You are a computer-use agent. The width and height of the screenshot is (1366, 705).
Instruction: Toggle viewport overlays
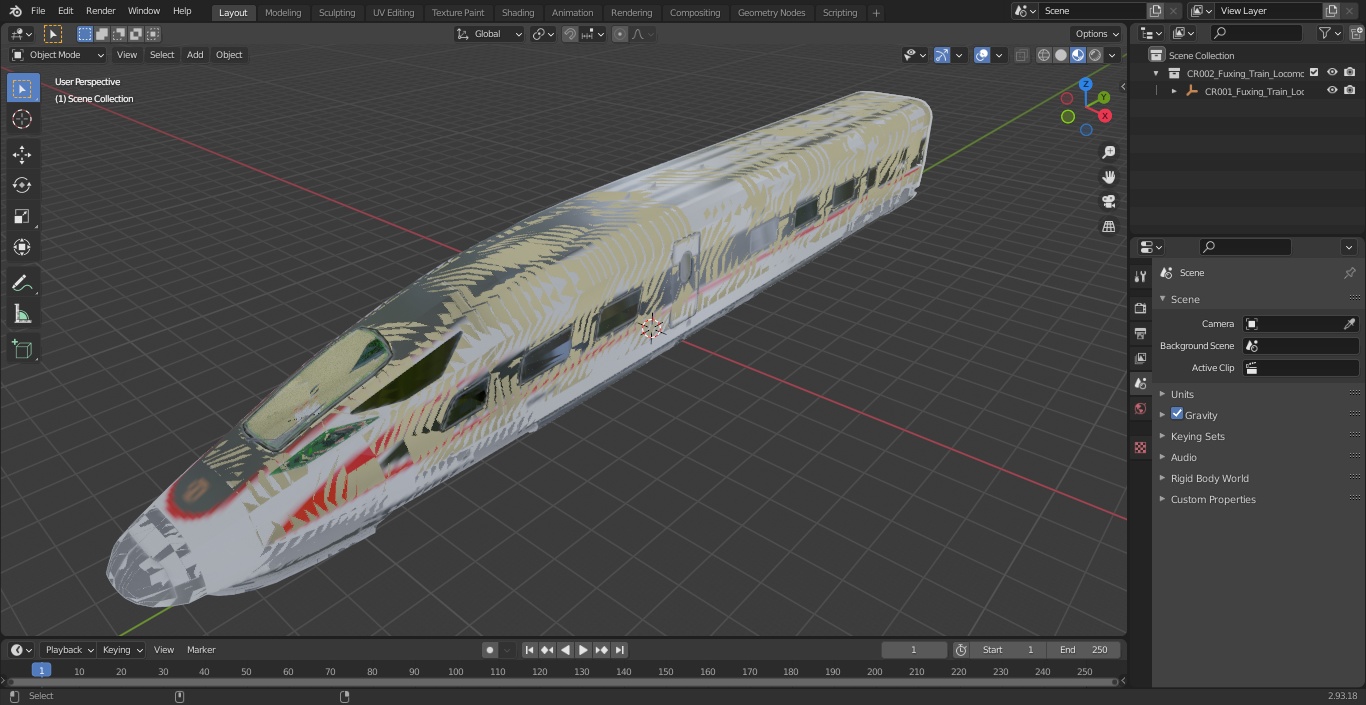[982, 55]
